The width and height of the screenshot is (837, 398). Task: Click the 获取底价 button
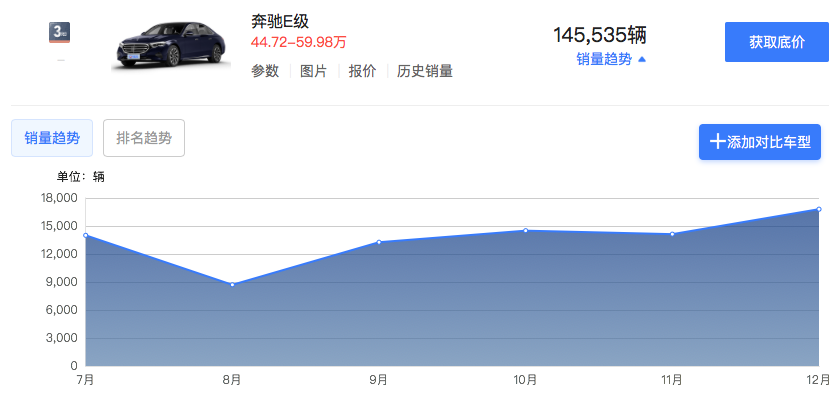click(x=777, y=42)
